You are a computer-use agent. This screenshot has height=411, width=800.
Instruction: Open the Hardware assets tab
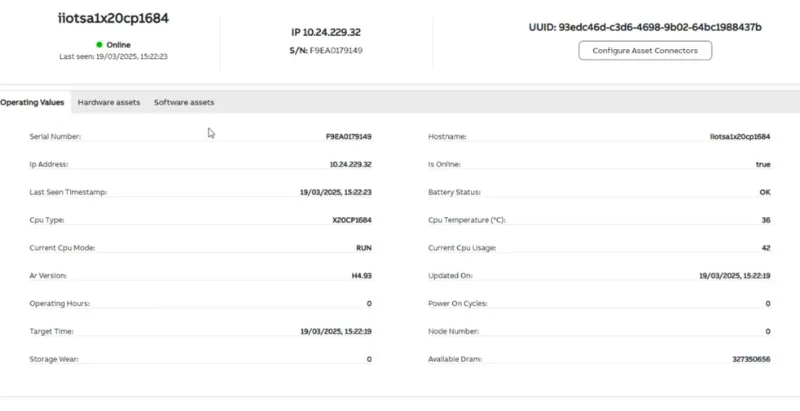click(109, 102)
